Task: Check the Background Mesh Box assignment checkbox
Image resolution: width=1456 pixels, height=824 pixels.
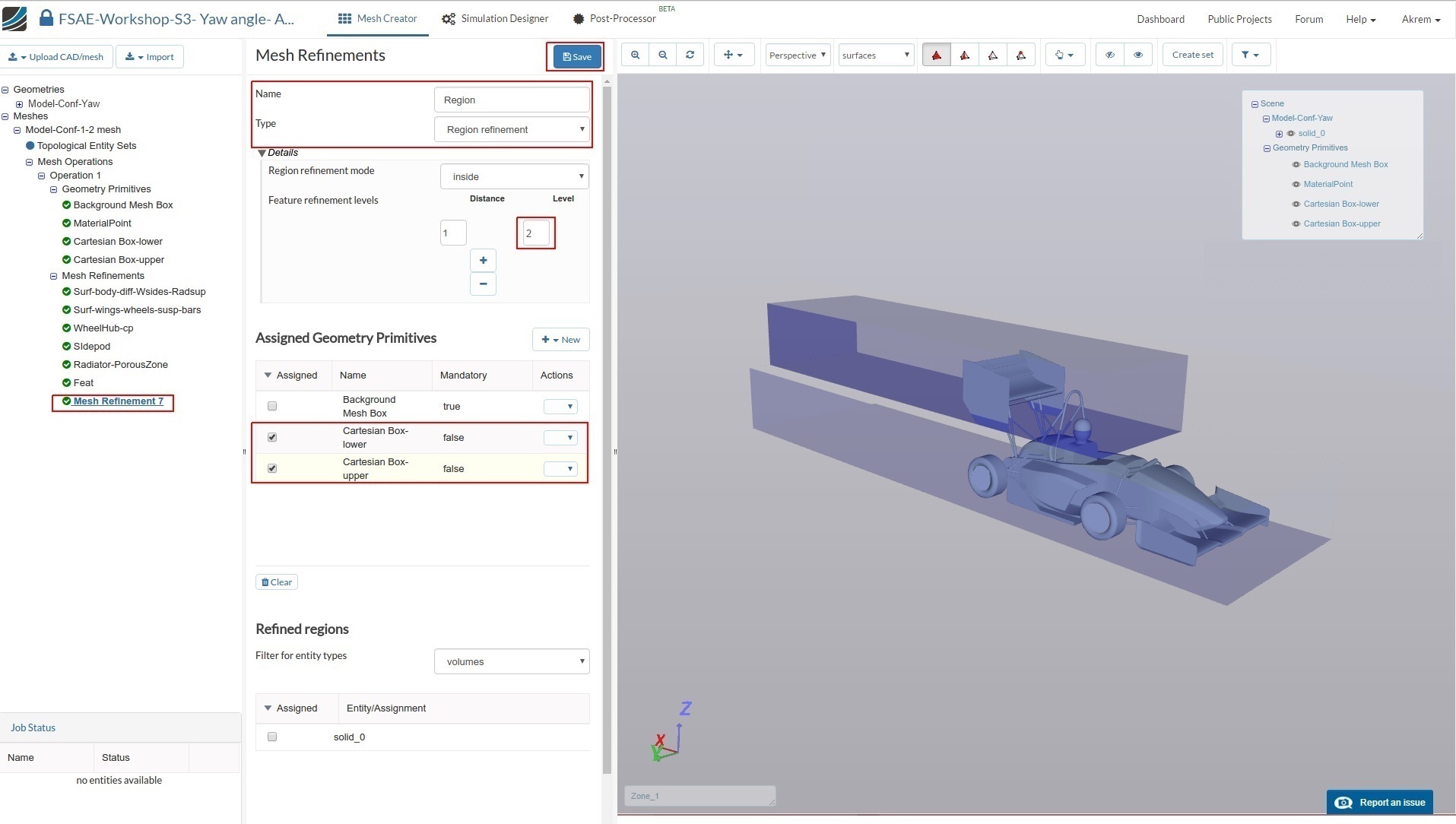Action: click(272, 406)
